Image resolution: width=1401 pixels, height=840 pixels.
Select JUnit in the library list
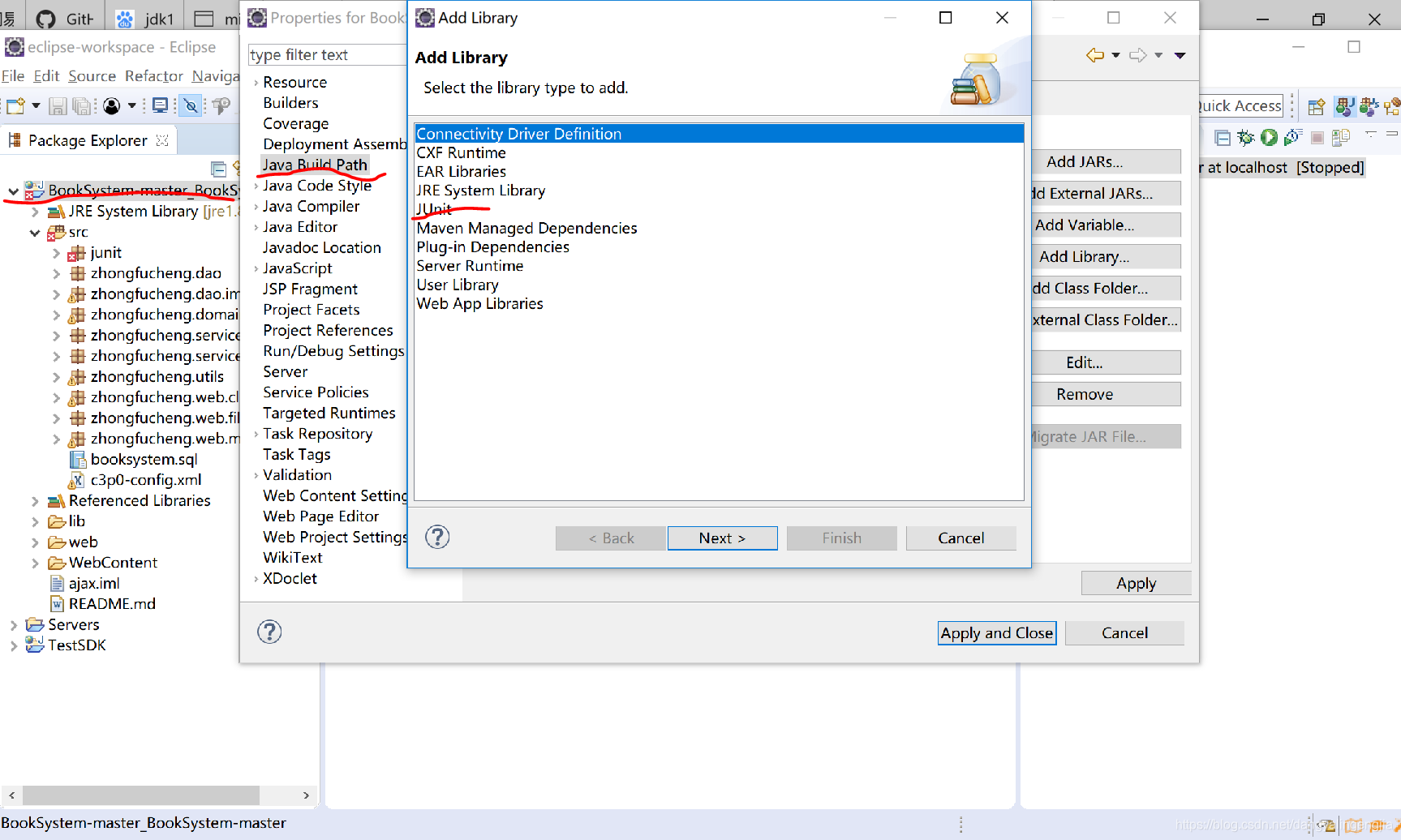click(434, 209)
